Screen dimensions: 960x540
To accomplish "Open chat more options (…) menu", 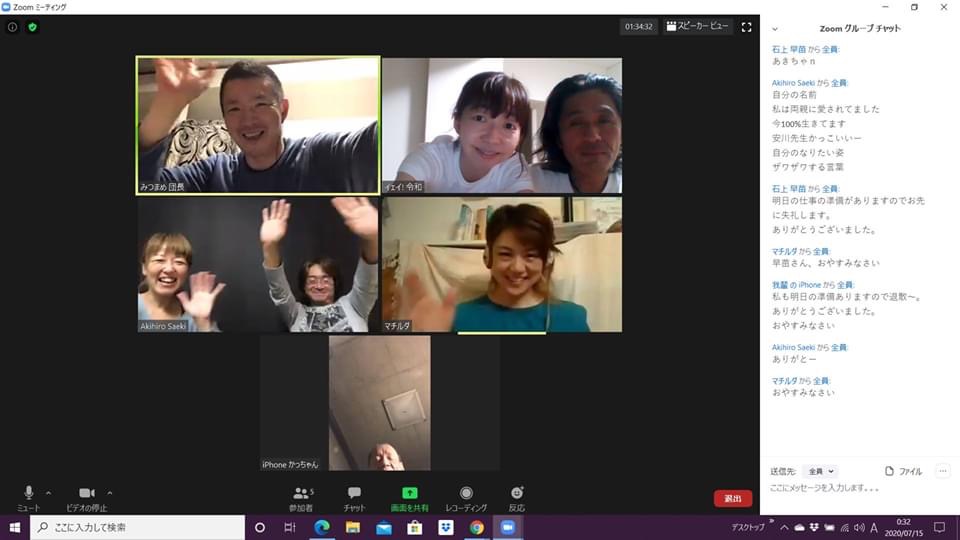I will [942, 471].
